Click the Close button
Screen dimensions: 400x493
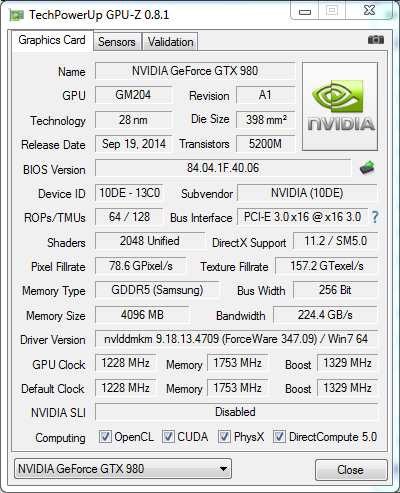pos(351,470)
